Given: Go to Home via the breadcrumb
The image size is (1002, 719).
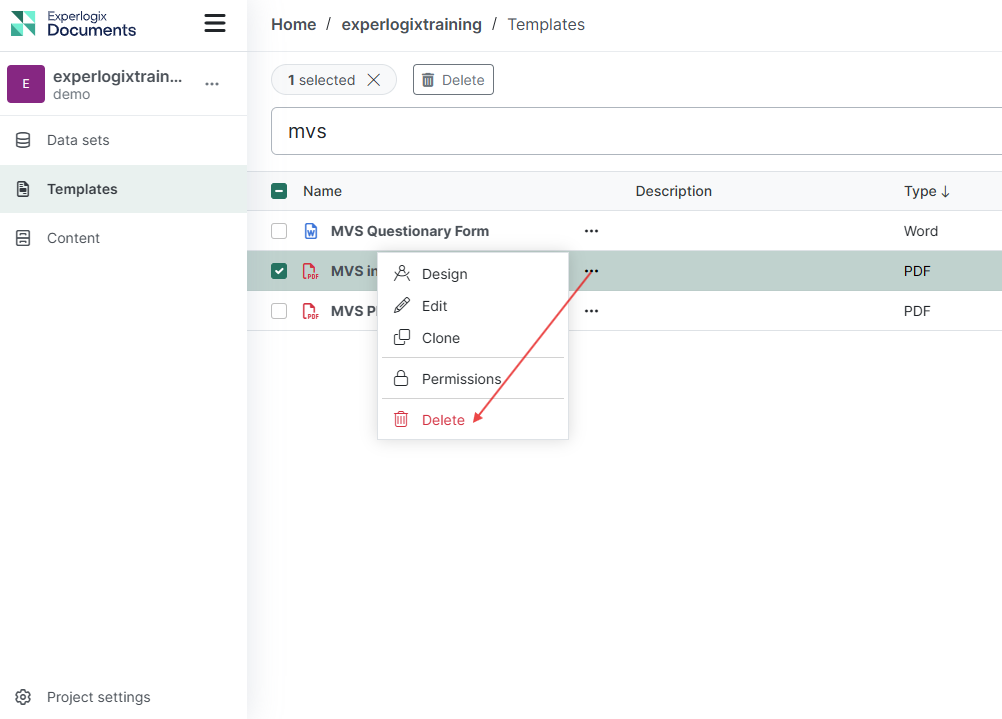Looking at the screenshot, I should [293, 24].
